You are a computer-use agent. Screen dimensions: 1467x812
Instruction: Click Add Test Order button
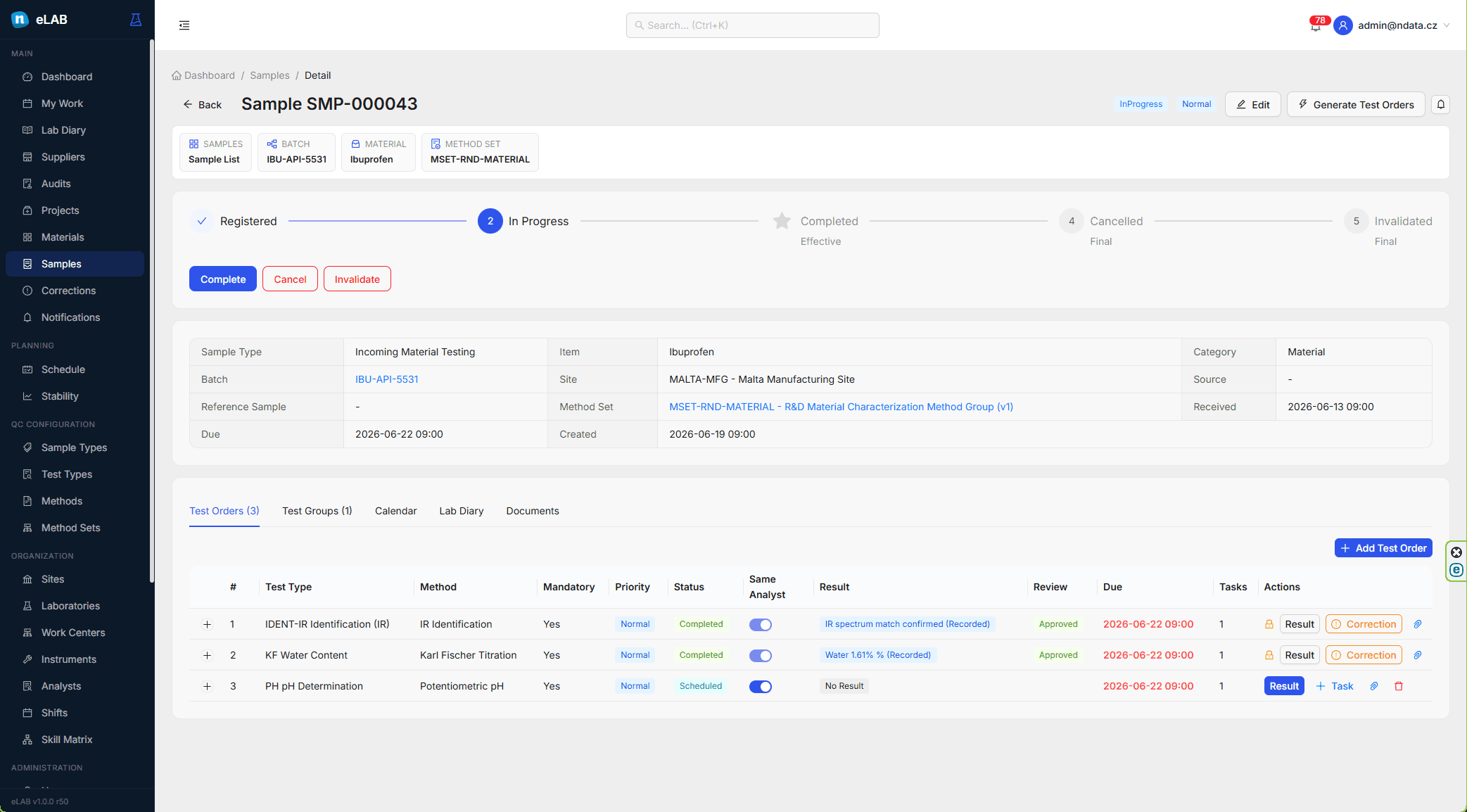pyautogui.click(x=1383, y=548)
